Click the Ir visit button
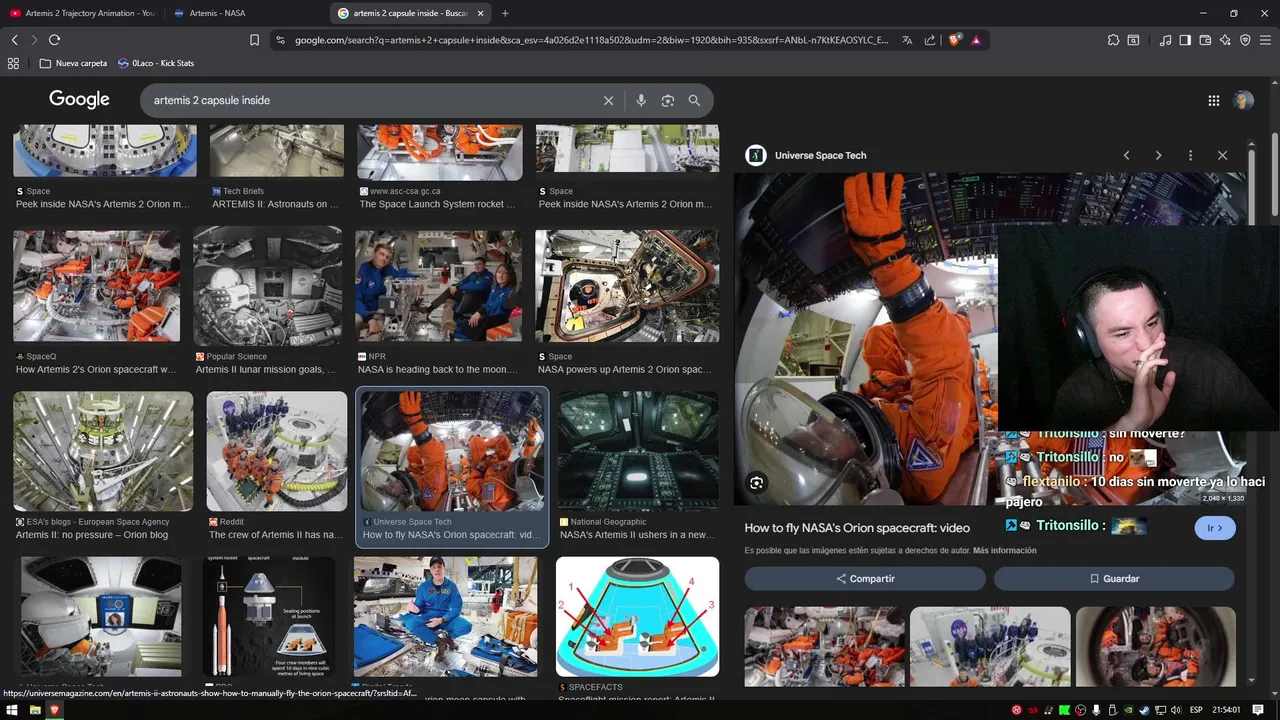Screen dimensions: 1280x720 pyautogui.click(x=1215, y=528)
